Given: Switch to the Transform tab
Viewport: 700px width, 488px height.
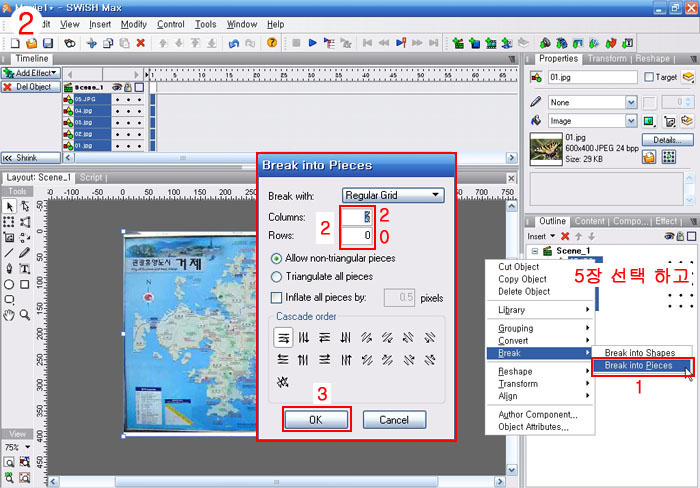Looking at the screenshot, I should (x=607, y=58).
